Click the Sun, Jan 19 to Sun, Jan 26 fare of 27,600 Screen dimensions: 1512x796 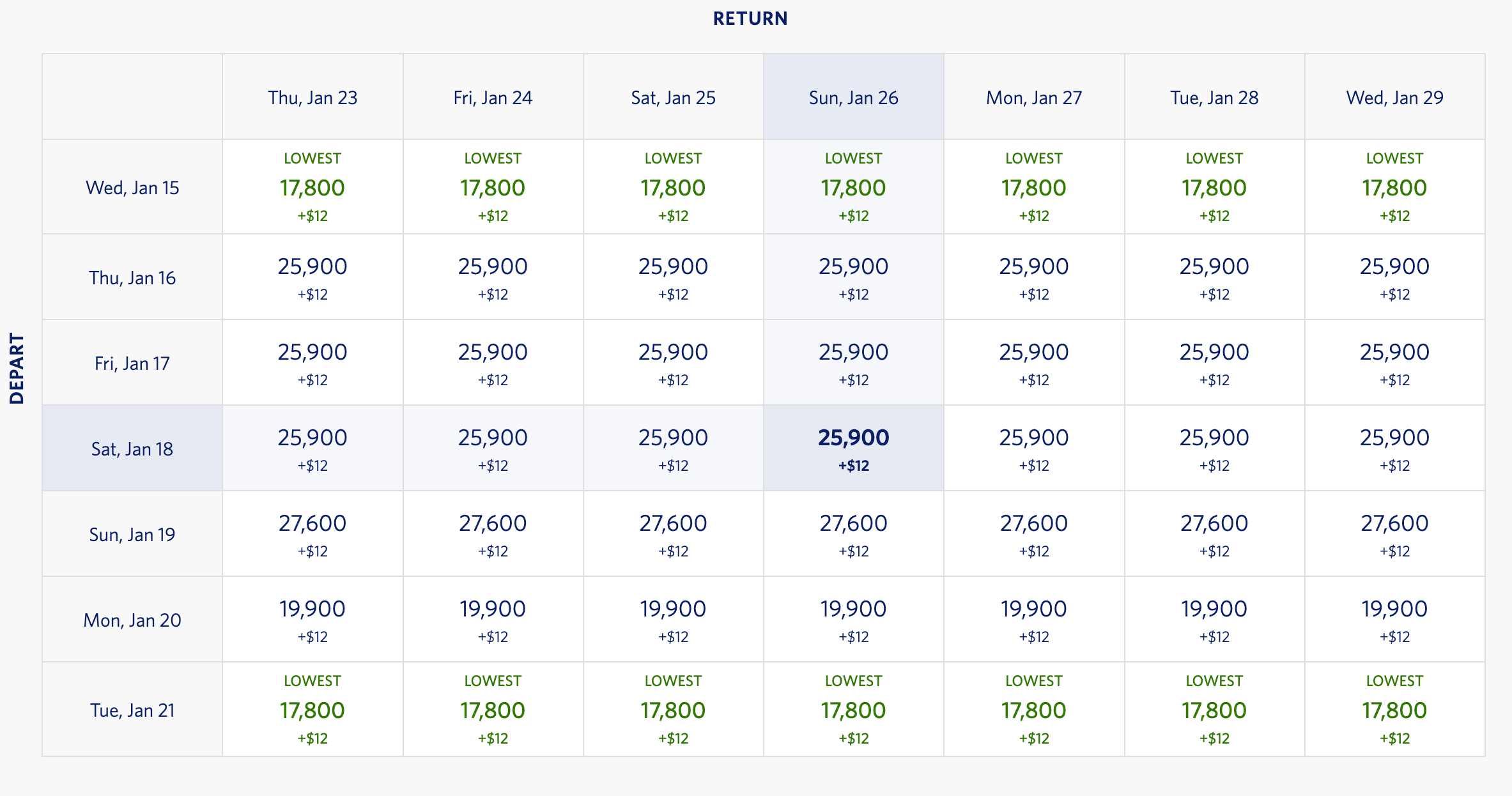click(x=853, y=533)
